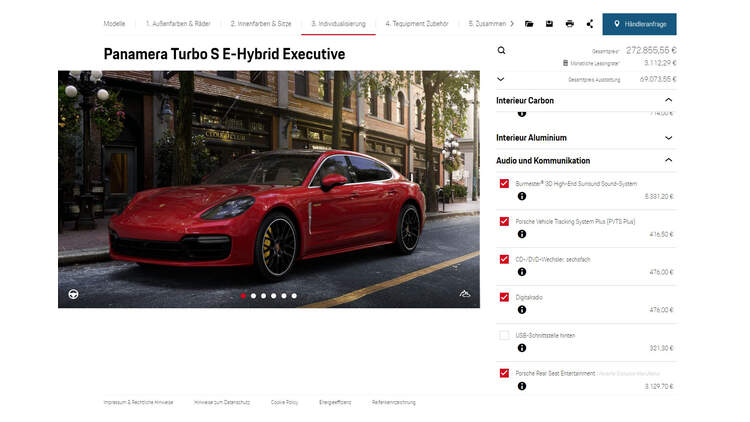Screen dimensions: 750x422
Task: Open tab 2. Innenfarben & Sitze
Action: tap(261, 23)
